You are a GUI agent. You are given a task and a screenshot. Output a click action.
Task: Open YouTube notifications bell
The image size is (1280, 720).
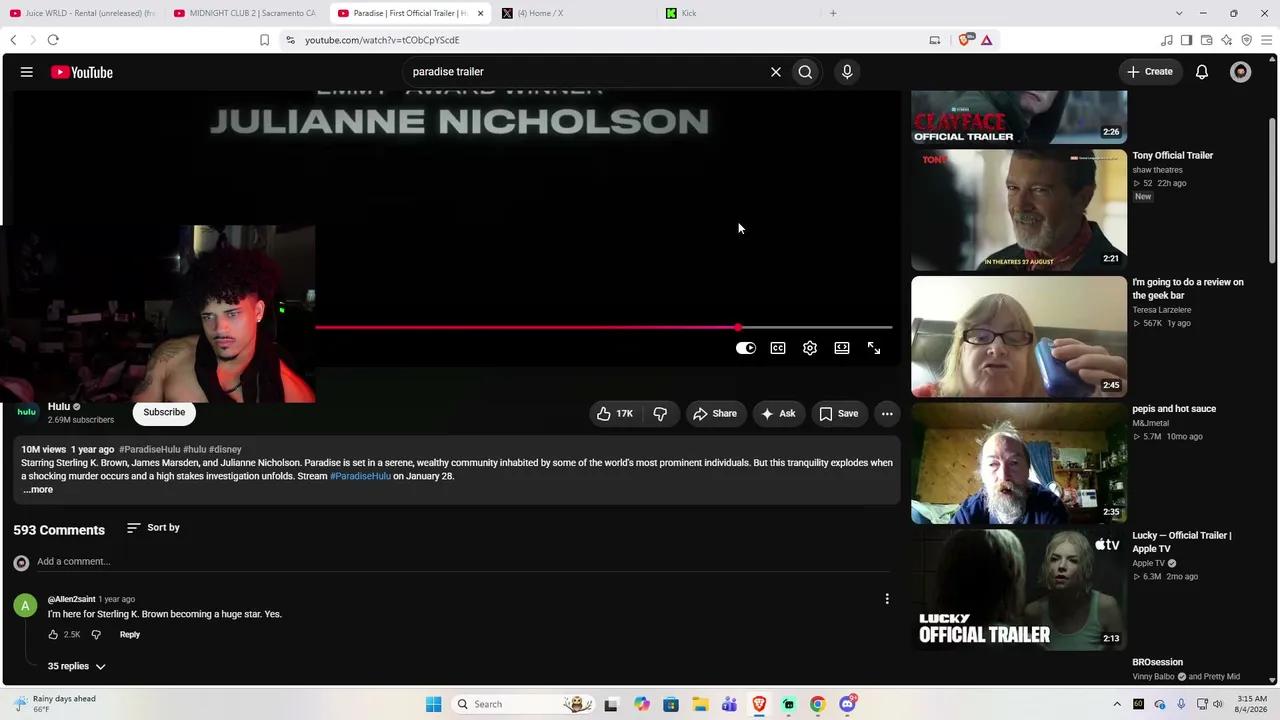1202,72
